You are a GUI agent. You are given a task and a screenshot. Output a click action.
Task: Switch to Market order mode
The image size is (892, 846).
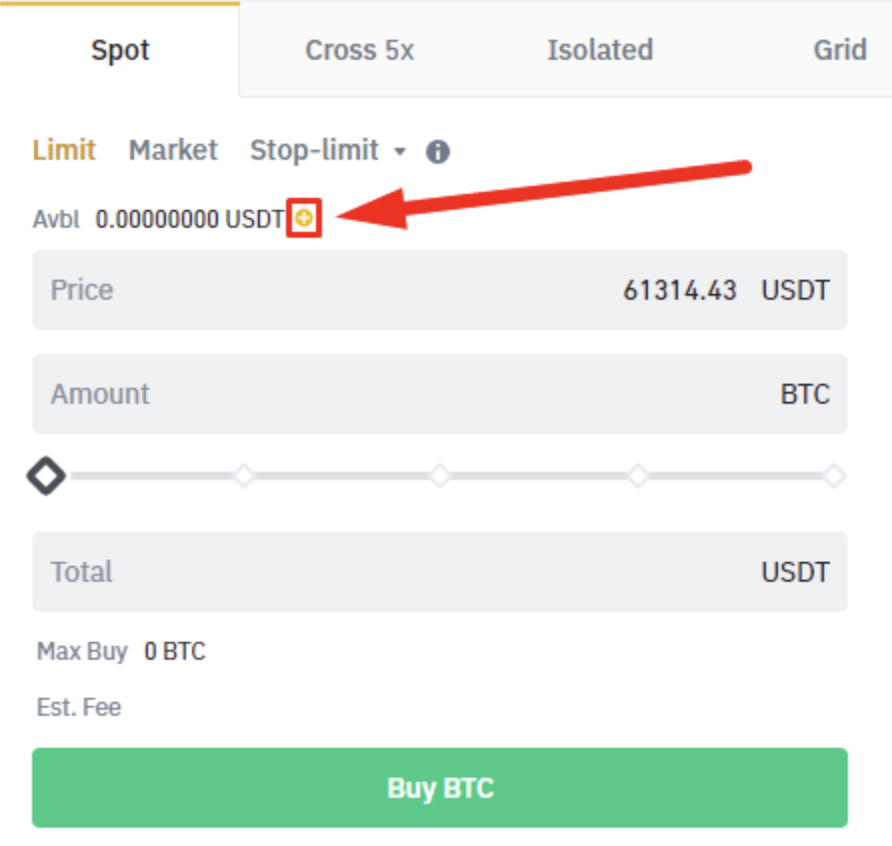click(172, 150)
